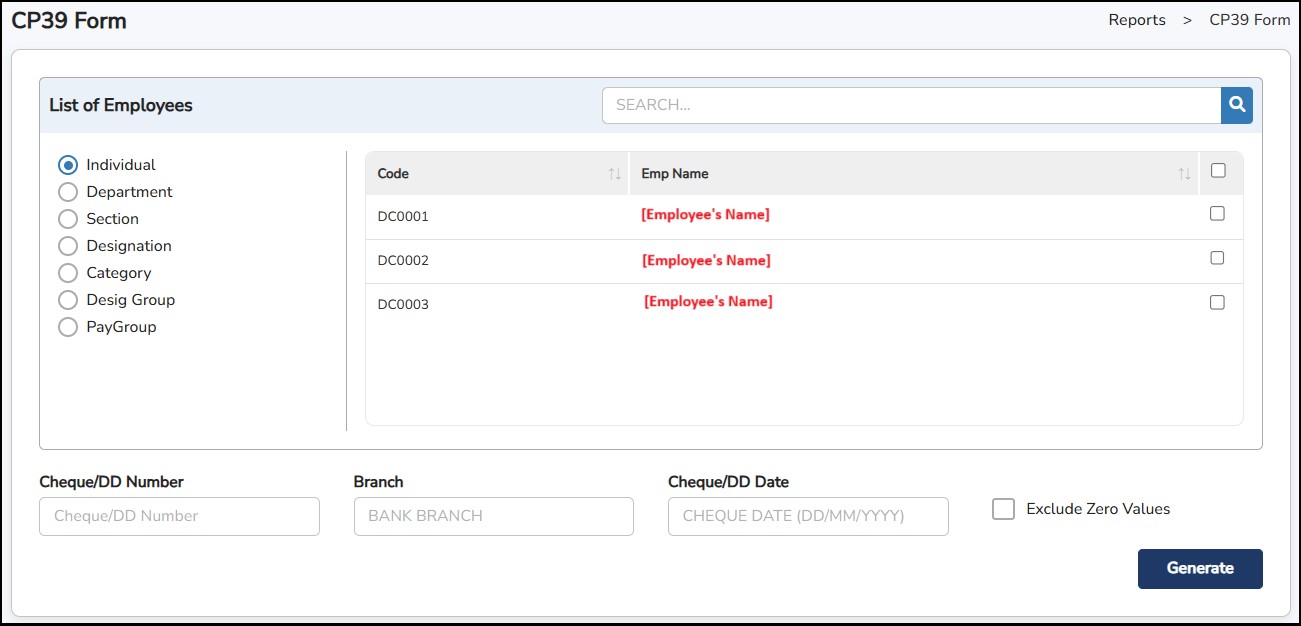Select the Designation radio button

tap(68, 246)
